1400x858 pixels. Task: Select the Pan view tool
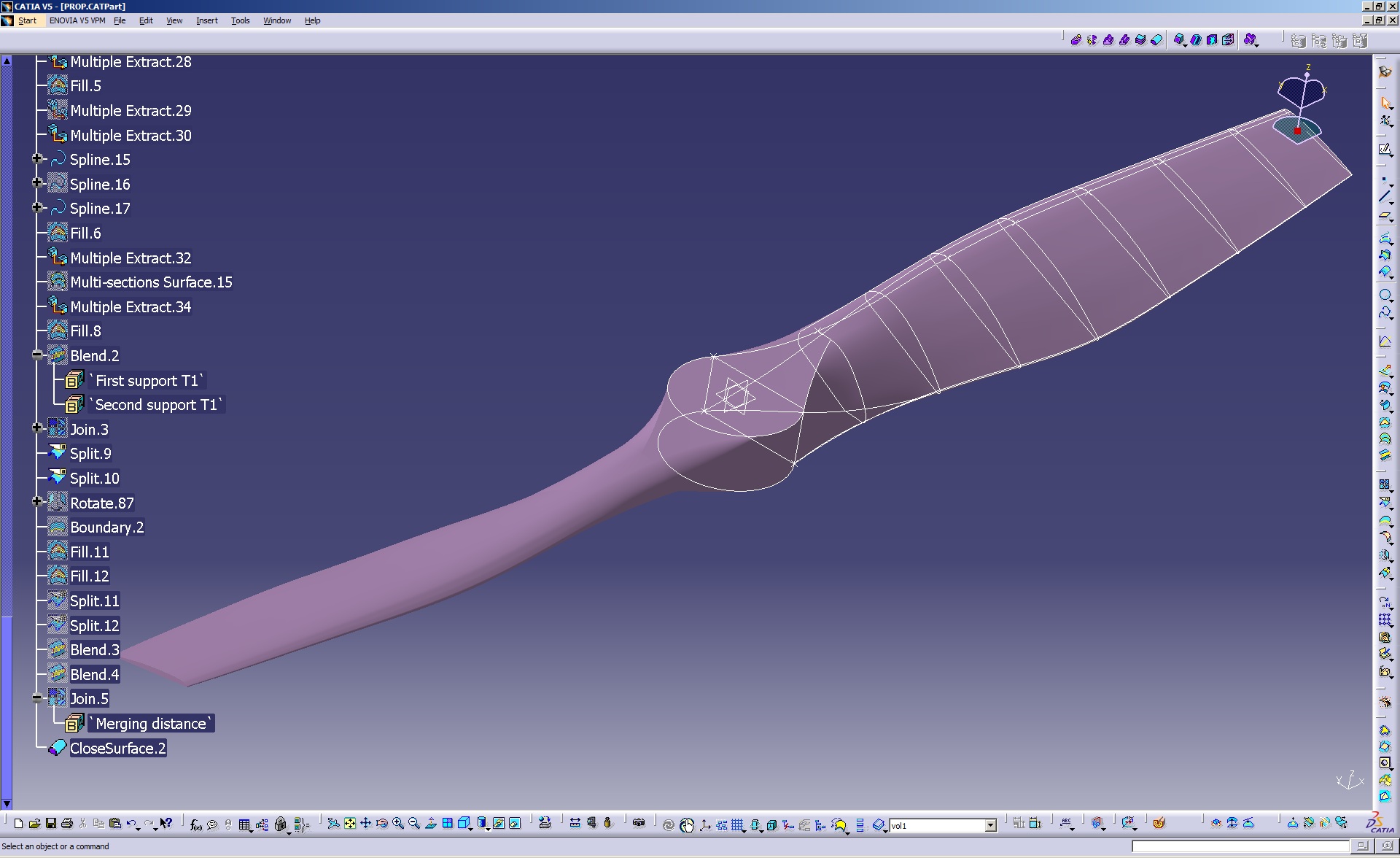[366, 824]
